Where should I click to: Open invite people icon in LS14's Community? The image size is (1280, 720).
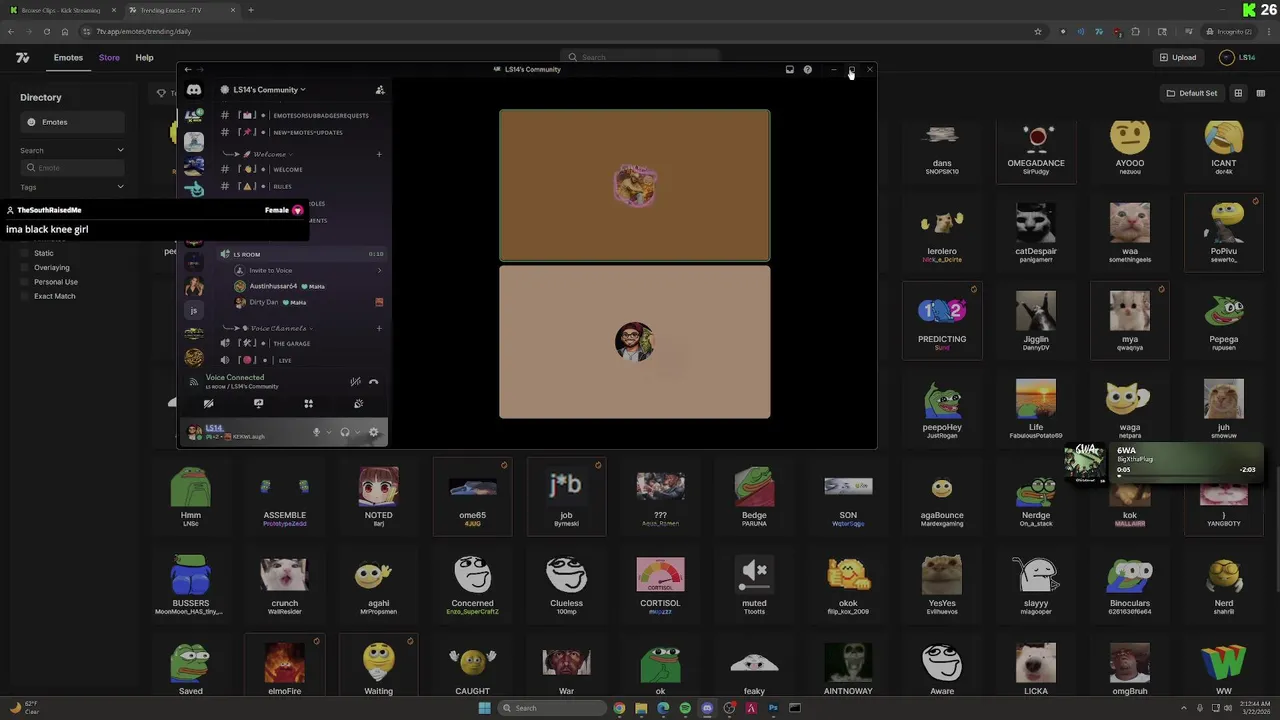[380, 90]
